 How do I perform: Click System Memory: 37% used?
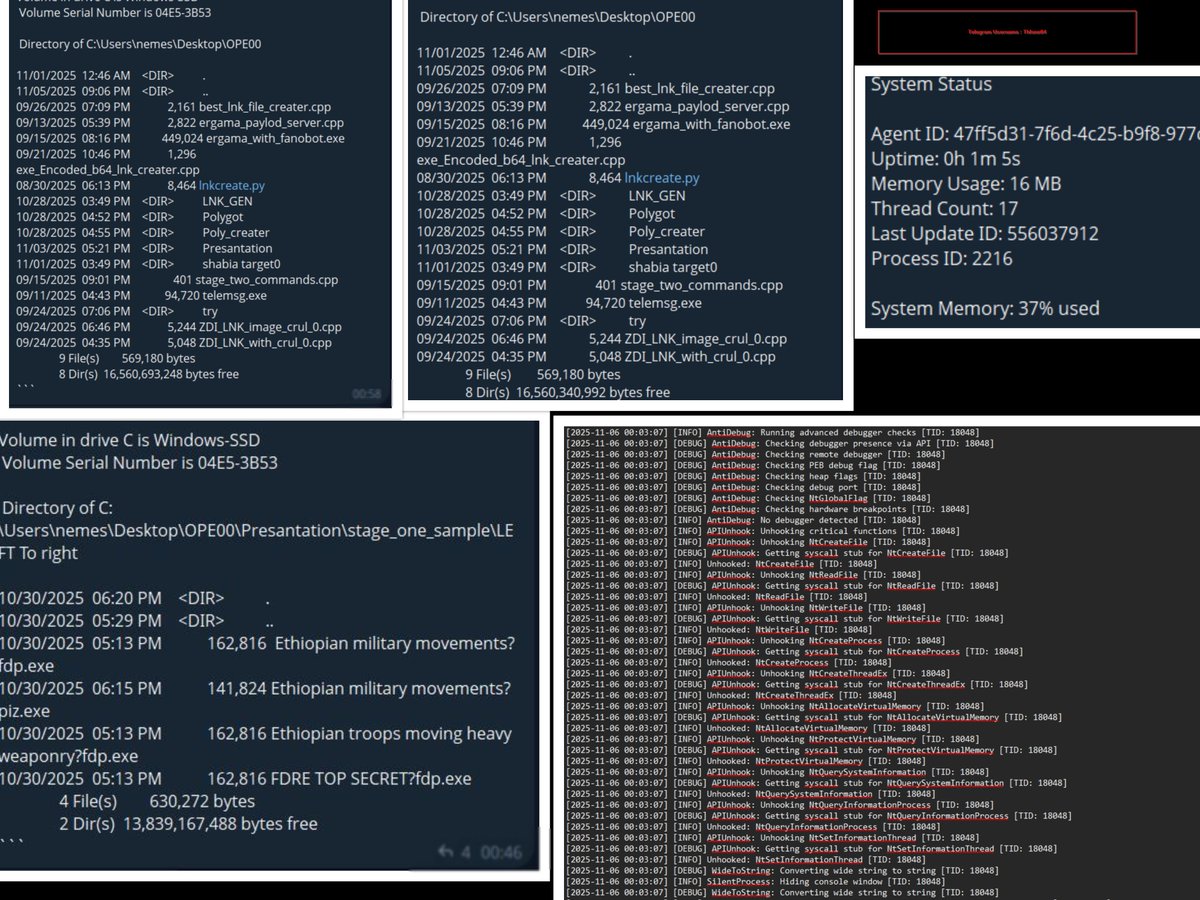[x=984, y=308]
